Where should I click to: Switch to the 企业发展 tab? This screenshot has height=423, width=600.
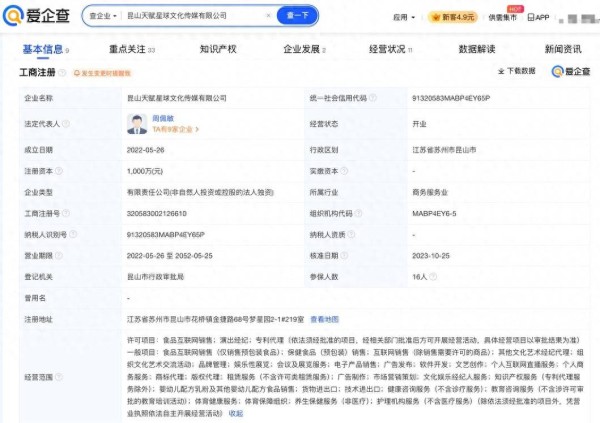pos(304,49)
